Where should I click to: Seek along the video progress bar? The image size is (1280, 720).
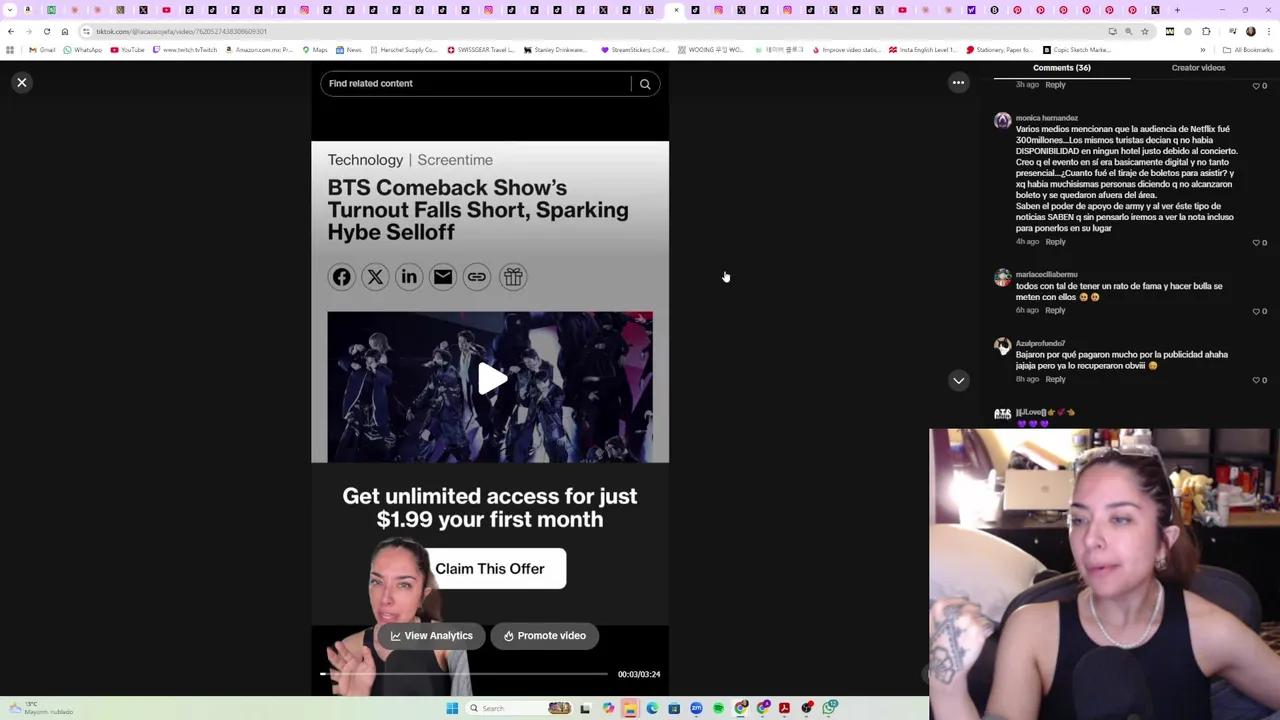(464, 674)
